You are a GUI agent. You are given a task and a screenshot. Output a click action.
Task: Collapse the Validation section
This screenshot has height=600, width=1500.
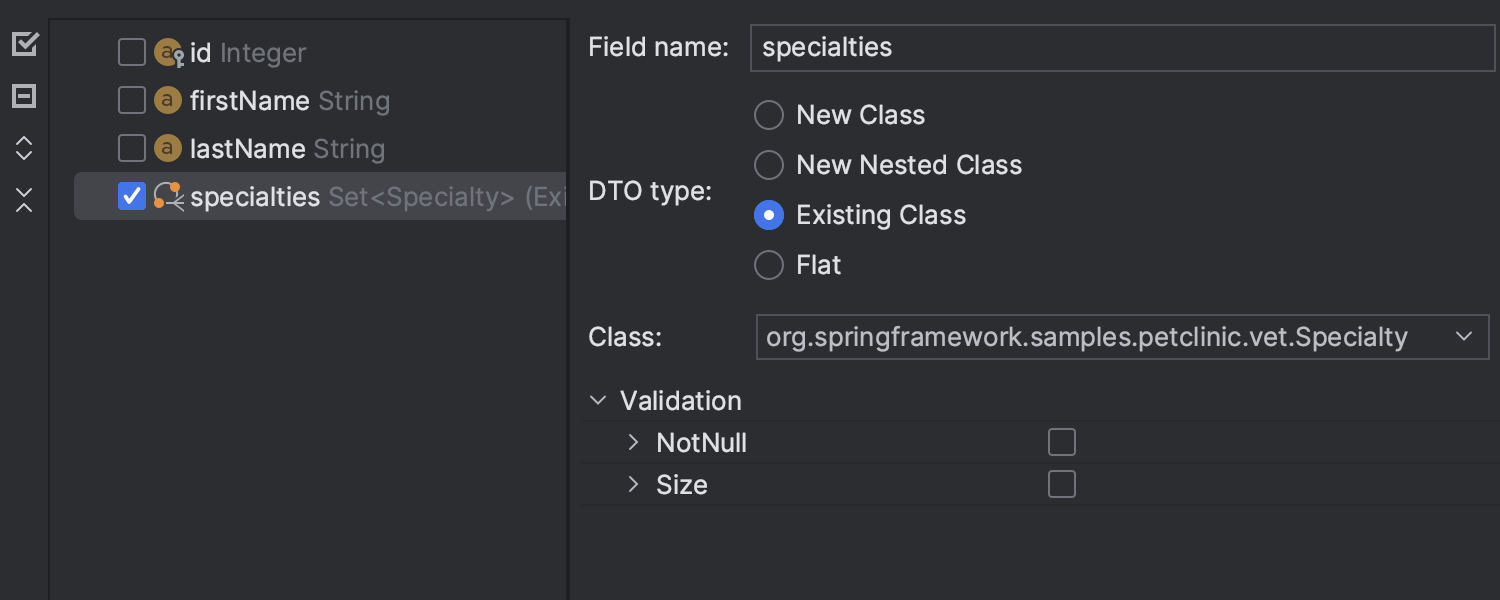click(598, 401)
